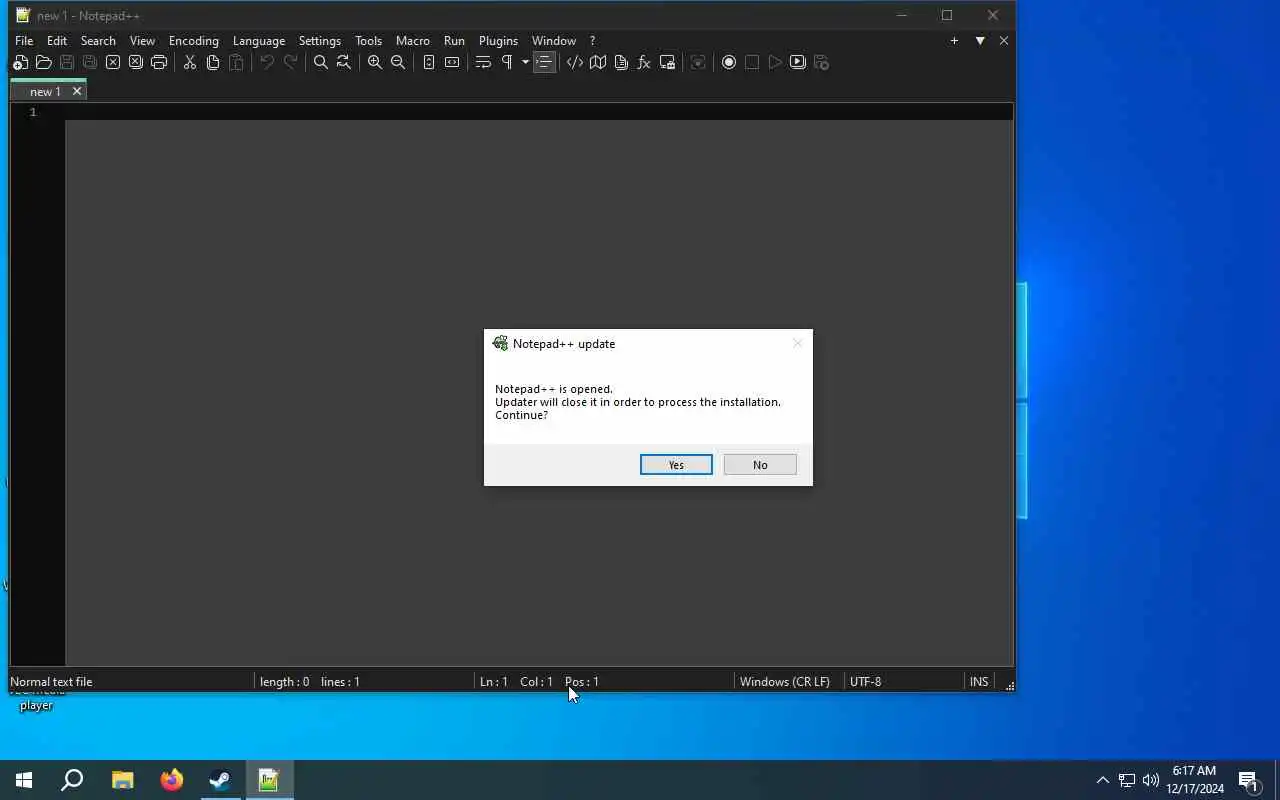Image resolution: width=1280 pixels, height=800 pixels.
Task: Click the Synchronize horizontal scrolling icon
Action: (x=451, y=62)
